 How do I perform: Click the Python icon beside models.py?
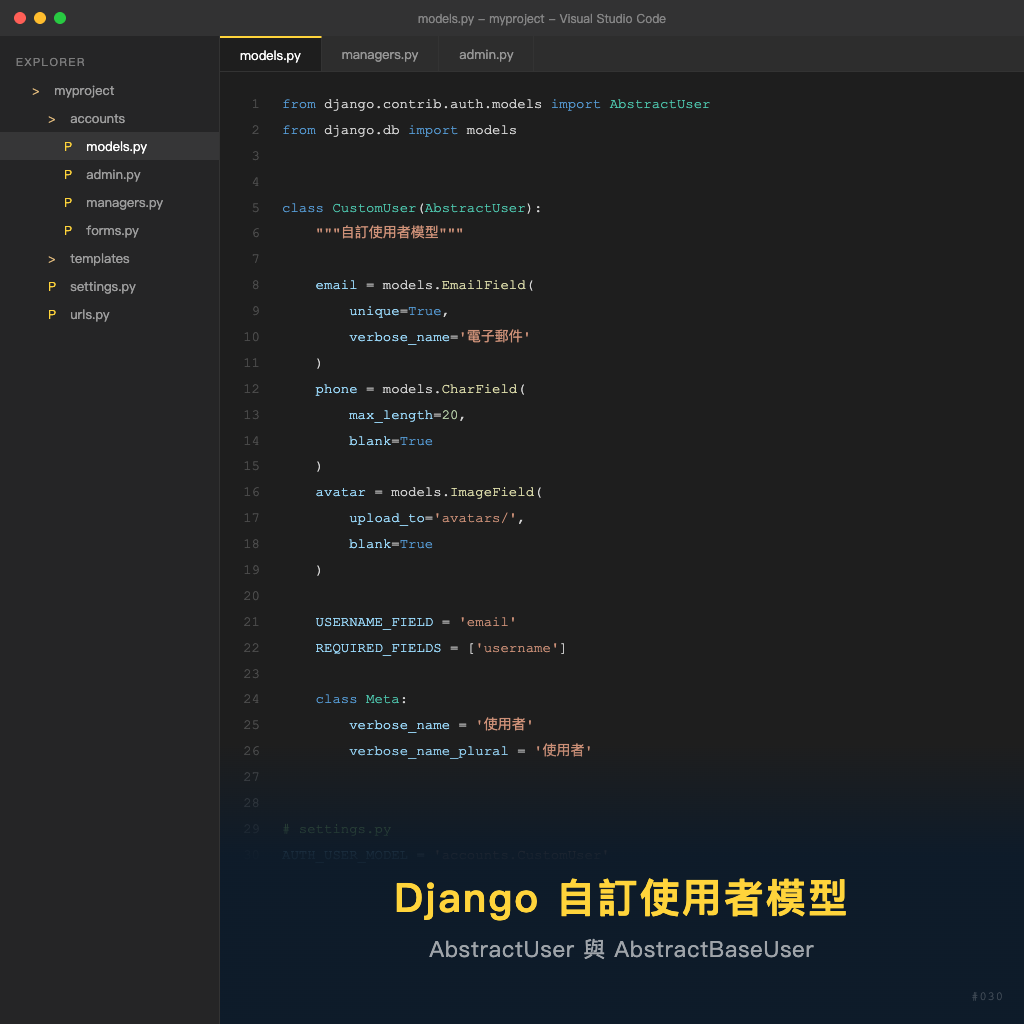point(68,146)
